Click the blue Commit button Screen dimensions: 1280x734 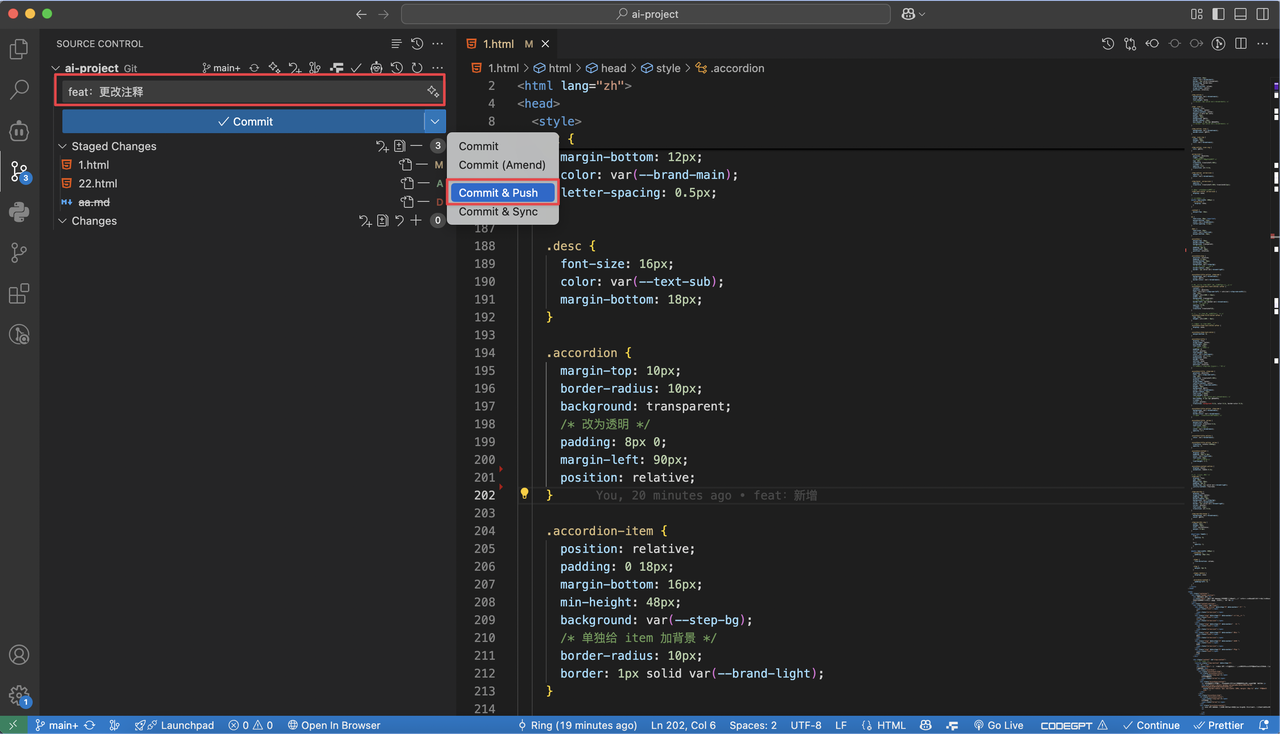pos(243,121)
